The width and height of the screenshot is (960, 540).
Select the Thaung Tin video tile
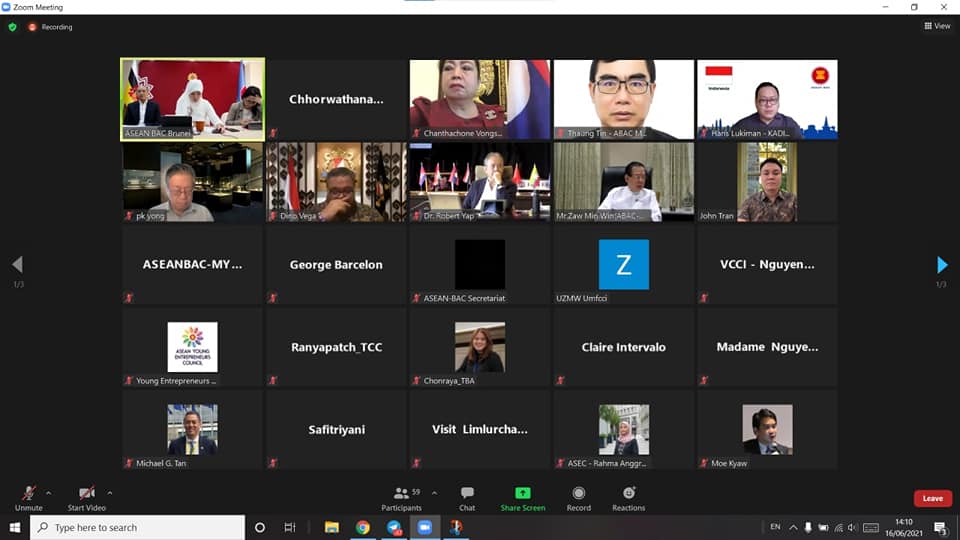point(624,99)
